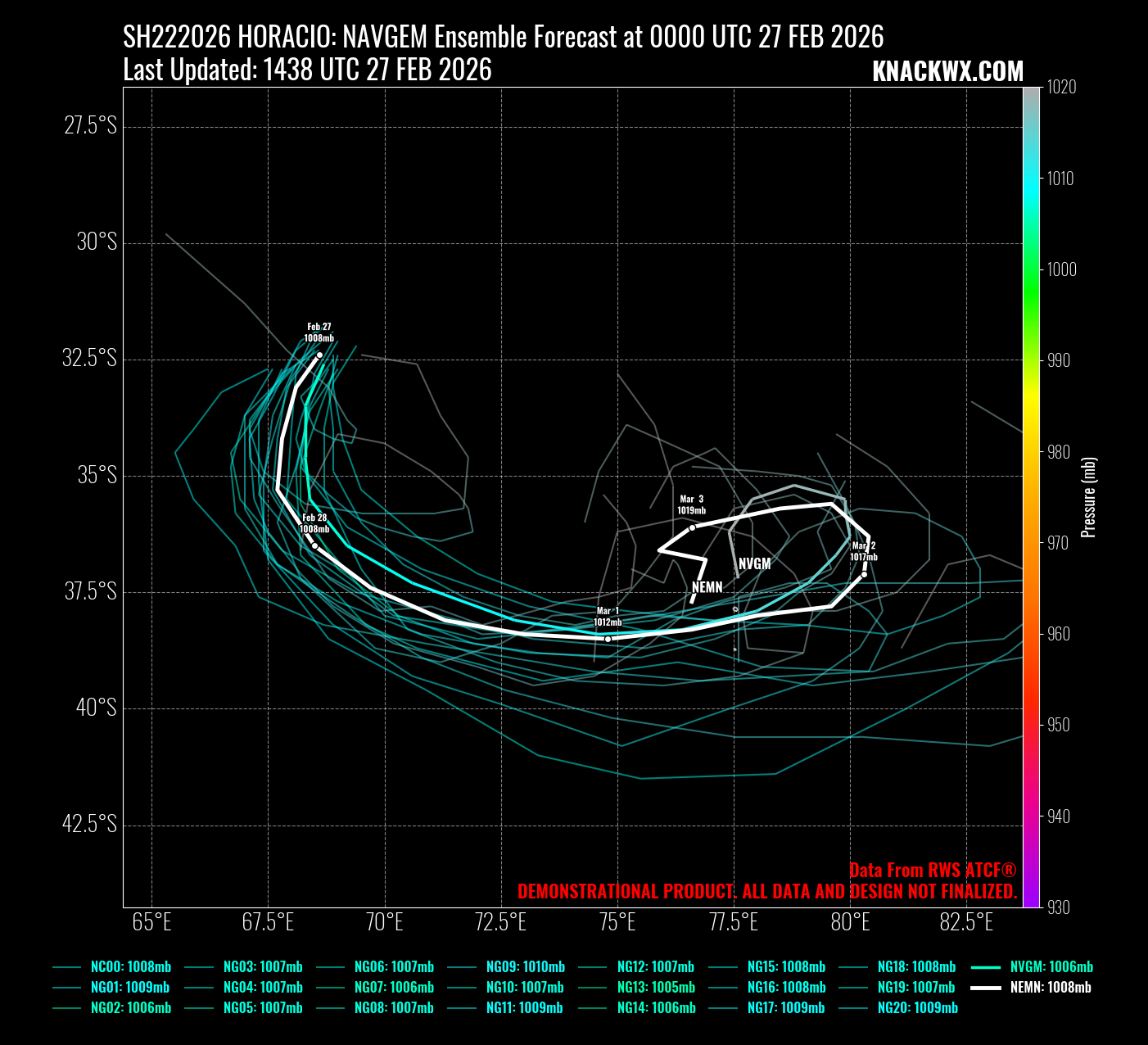
Task: Click the Feb 27 1008mb track start point
Action: tap(319, 355)
